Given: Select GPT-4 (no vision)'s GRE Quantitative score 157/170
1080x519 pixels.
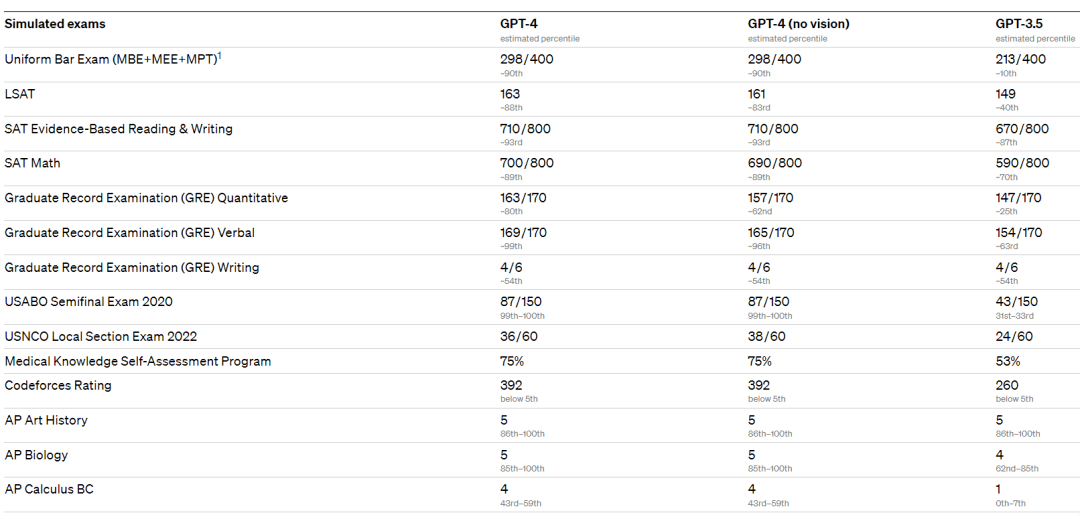Looking at the screenshot, I should tap(771, 198).
